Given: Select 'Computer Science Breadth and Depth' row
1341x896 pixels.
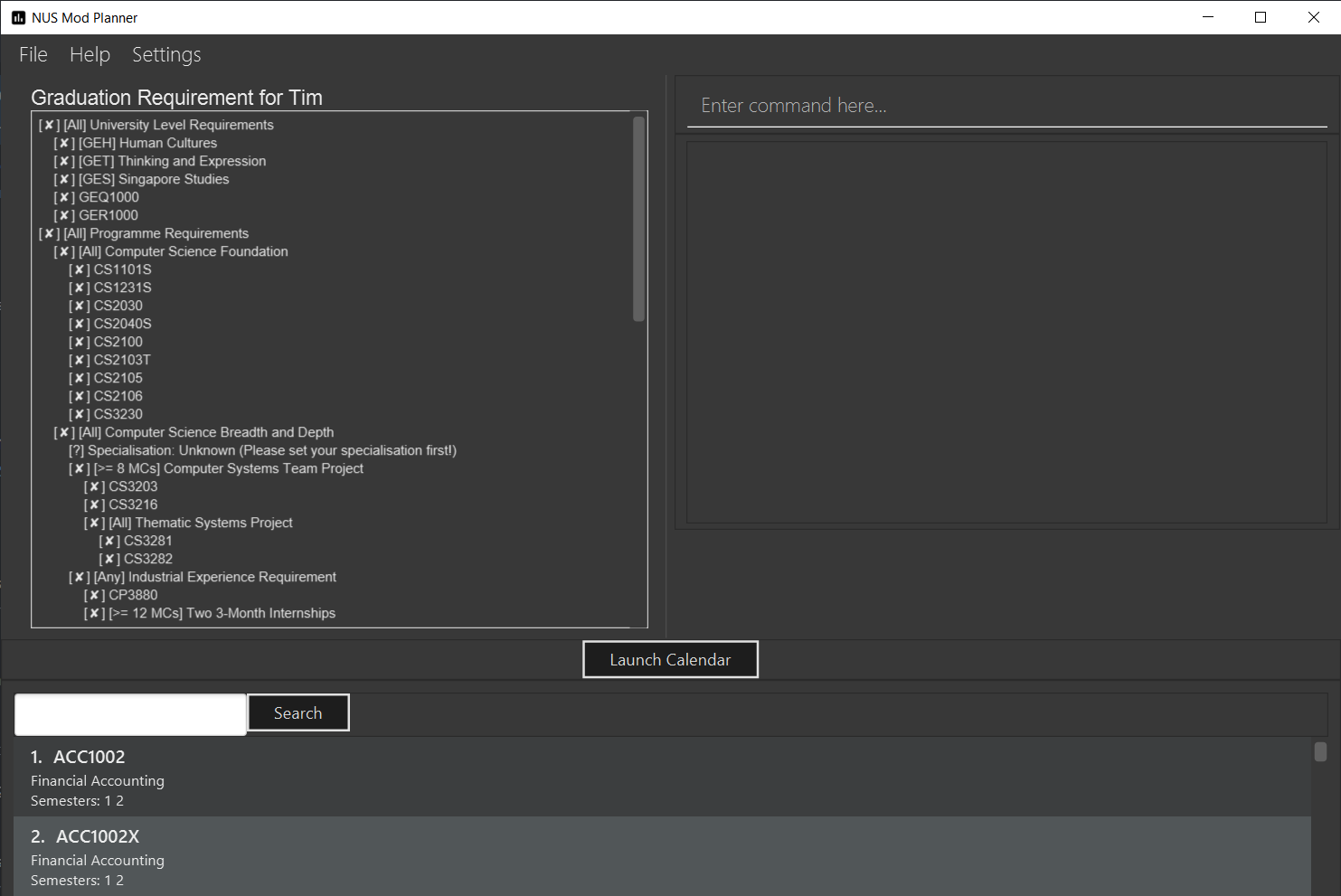Looking at the screenshot, I should pos(194,432).
